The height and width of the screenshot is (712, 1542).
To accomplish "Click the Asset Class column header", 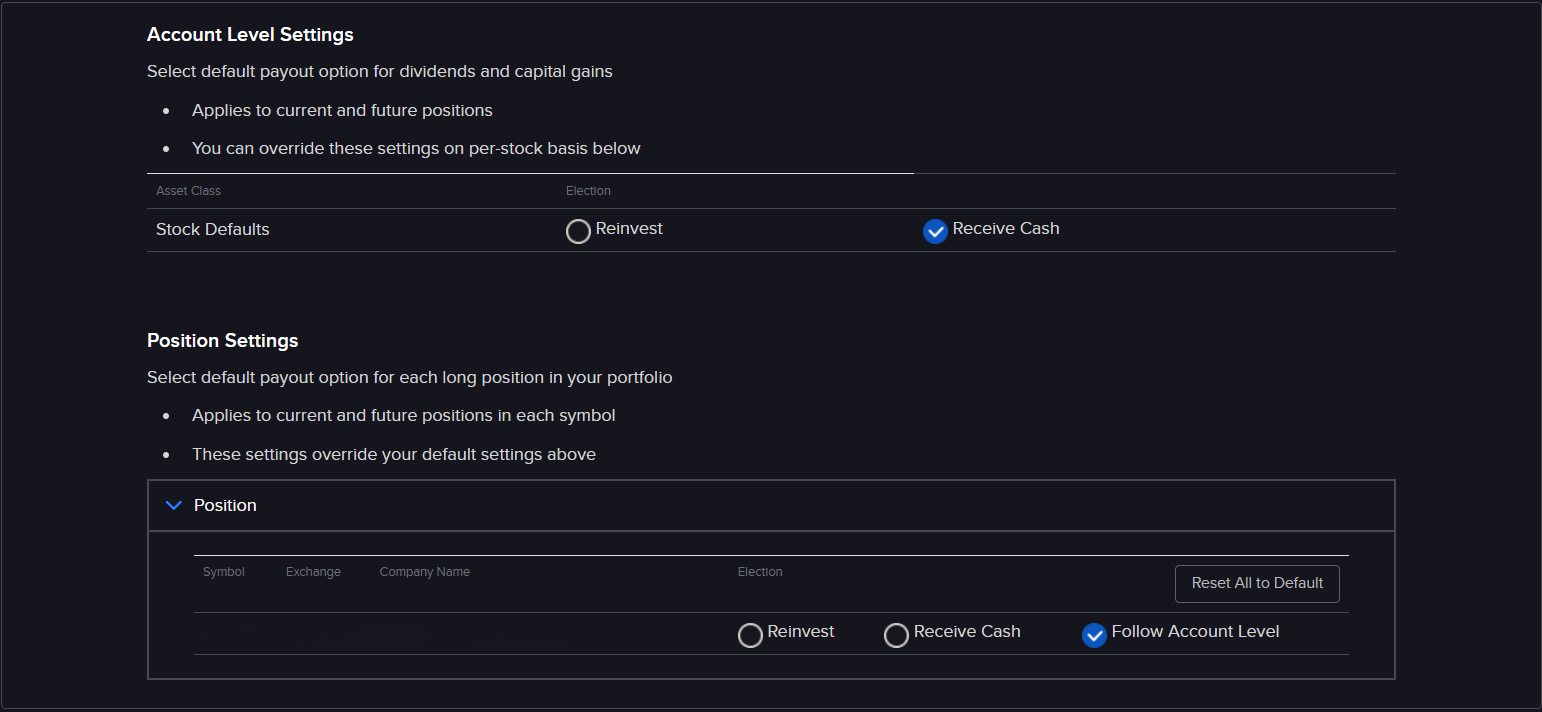I will coord(188,191).
